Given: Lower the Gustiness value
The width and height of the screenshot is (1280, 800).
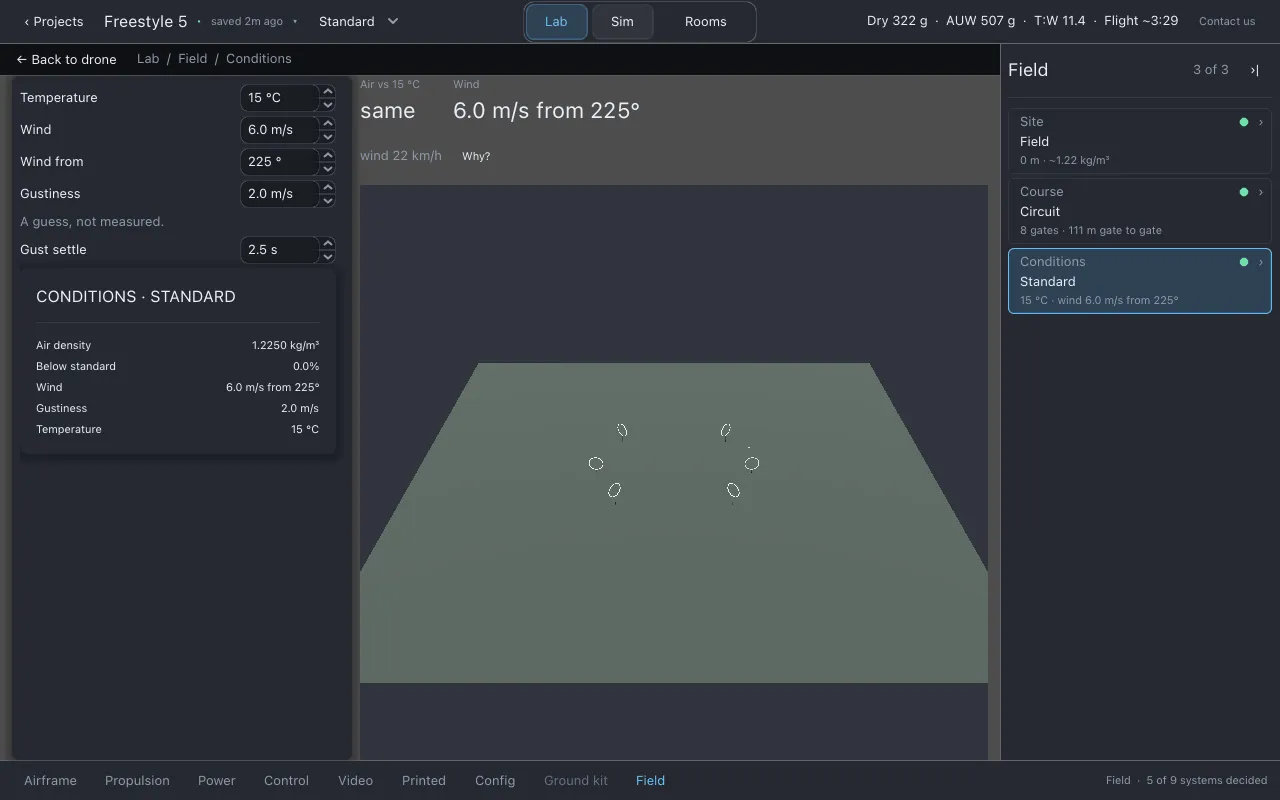Looking at the screenshot, I should (327, 200).
